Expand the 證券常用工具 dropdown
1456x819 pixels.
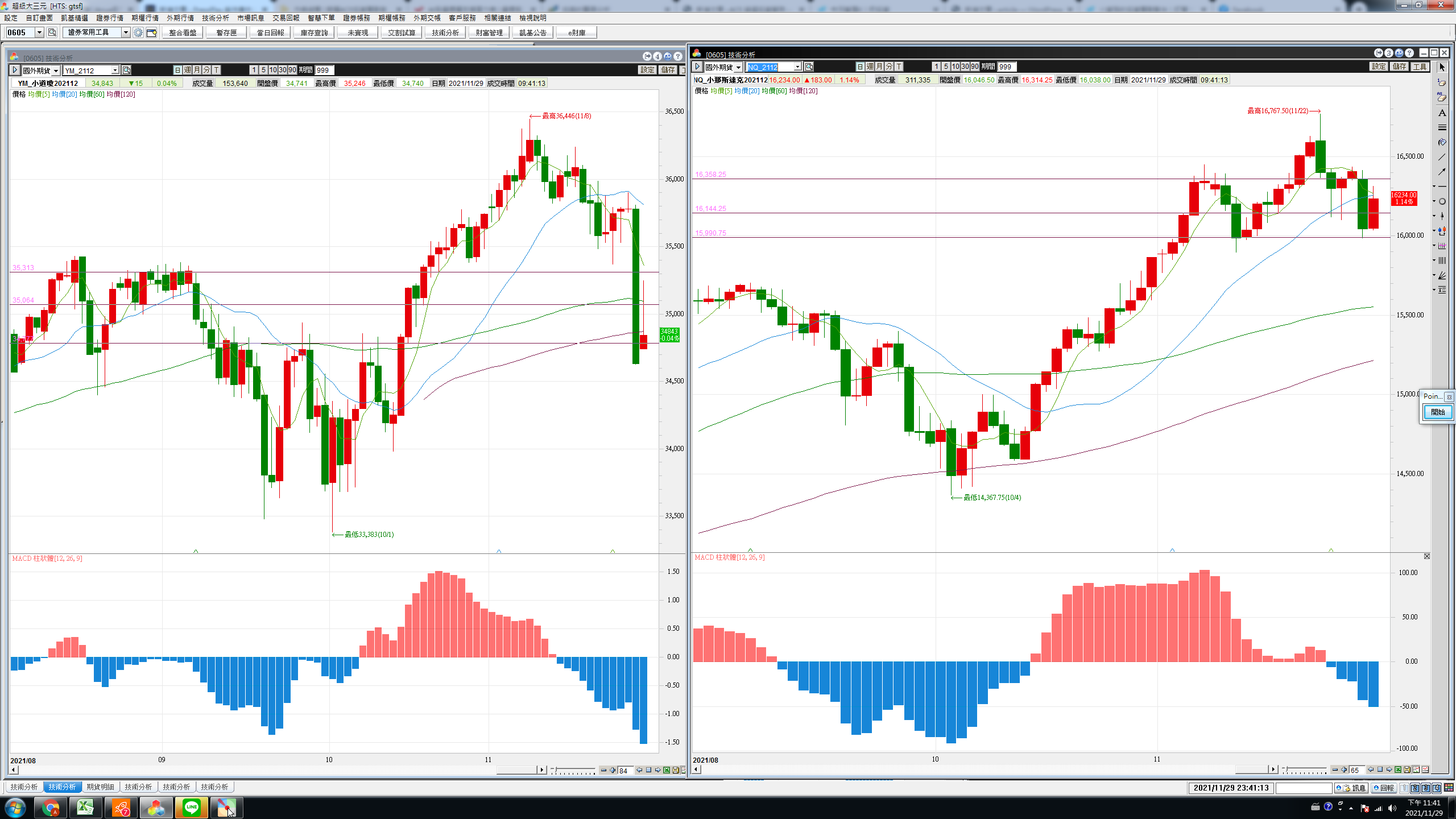[126, 33]
